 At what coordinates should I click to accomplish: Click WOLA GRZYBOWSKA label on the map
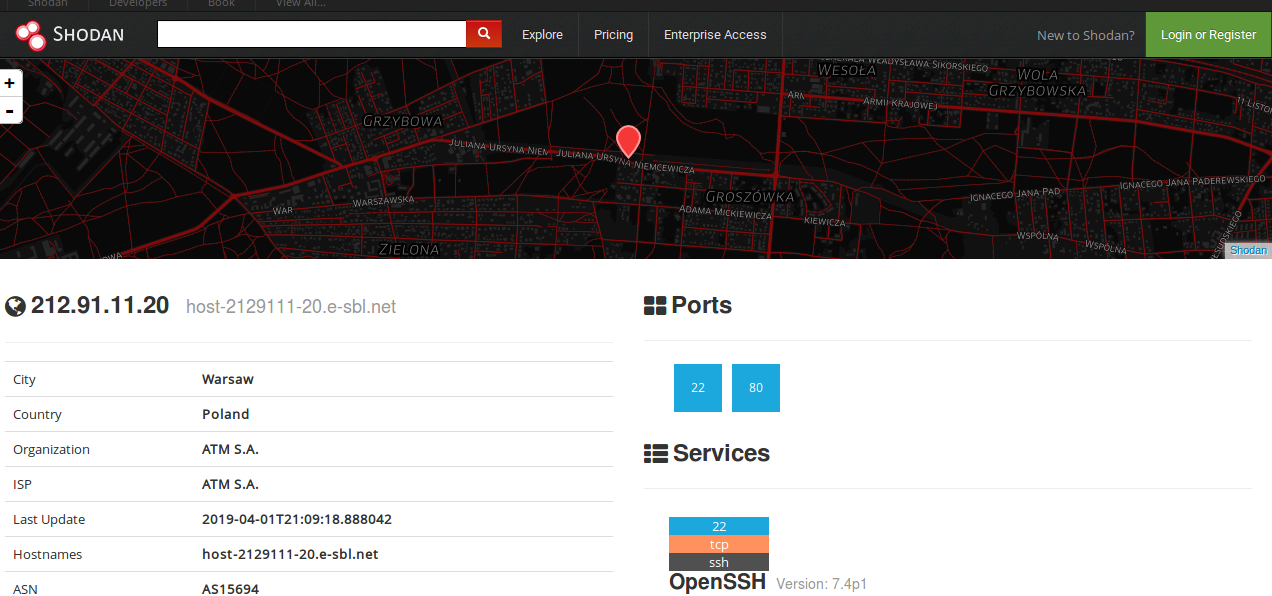pyautogui.click(x=1037, y=82)
